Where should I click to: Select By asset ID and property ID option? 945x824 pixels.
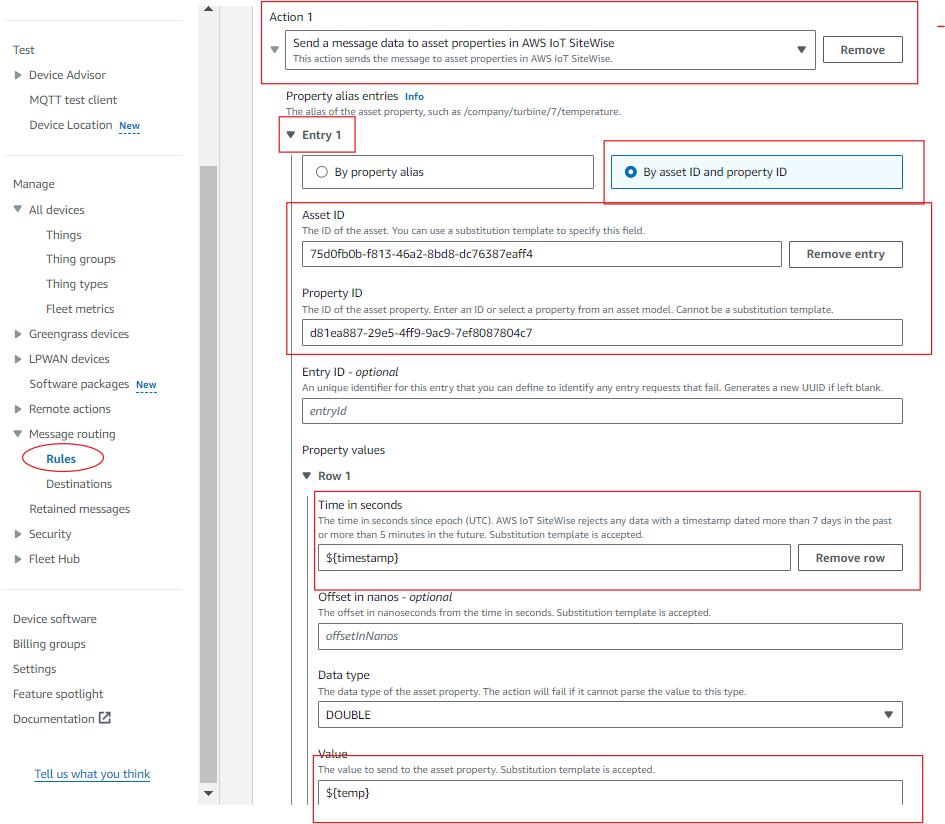tap(756, 172)
